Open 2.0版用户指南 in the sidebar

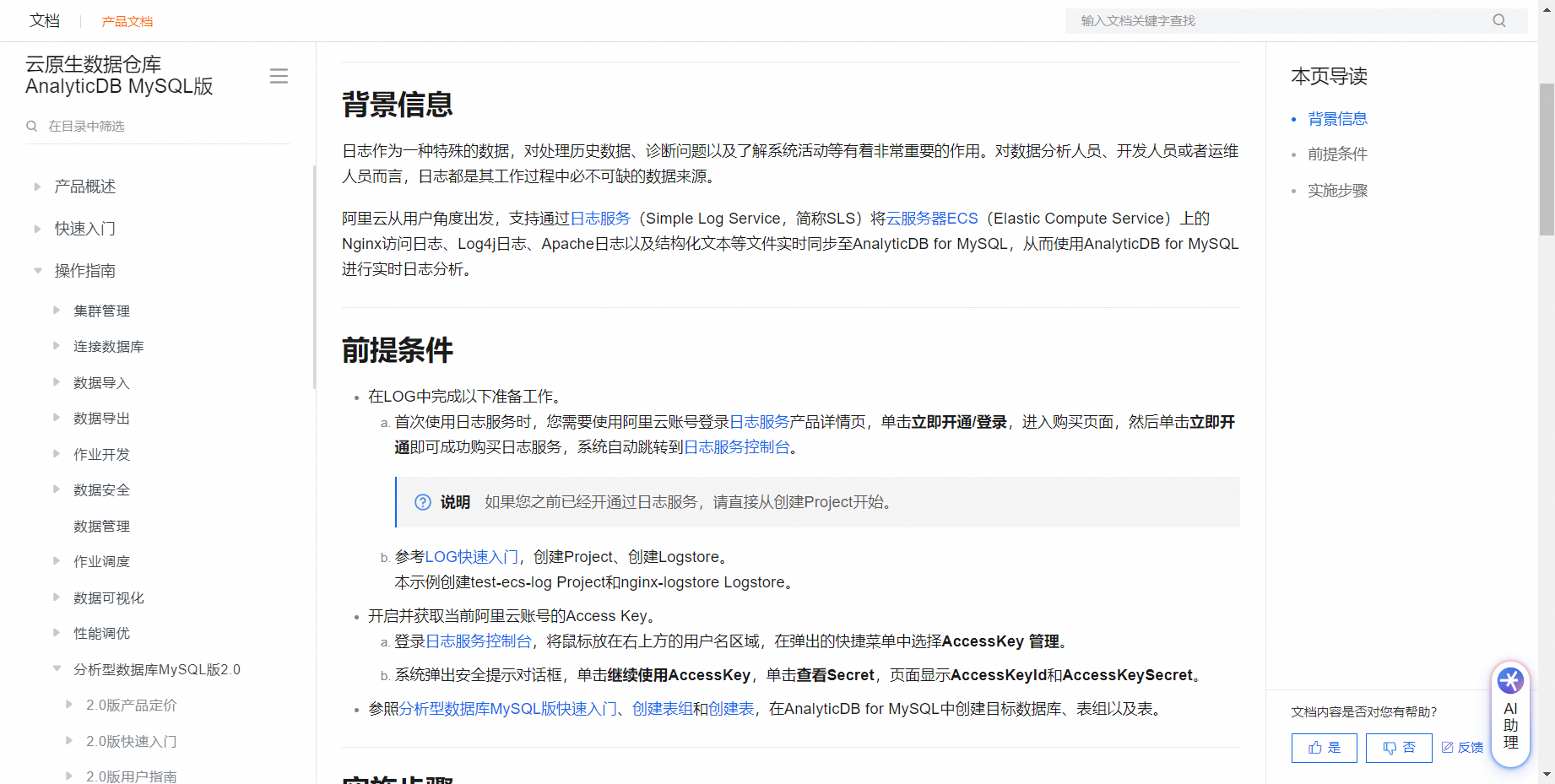click(x=132, y=776)
